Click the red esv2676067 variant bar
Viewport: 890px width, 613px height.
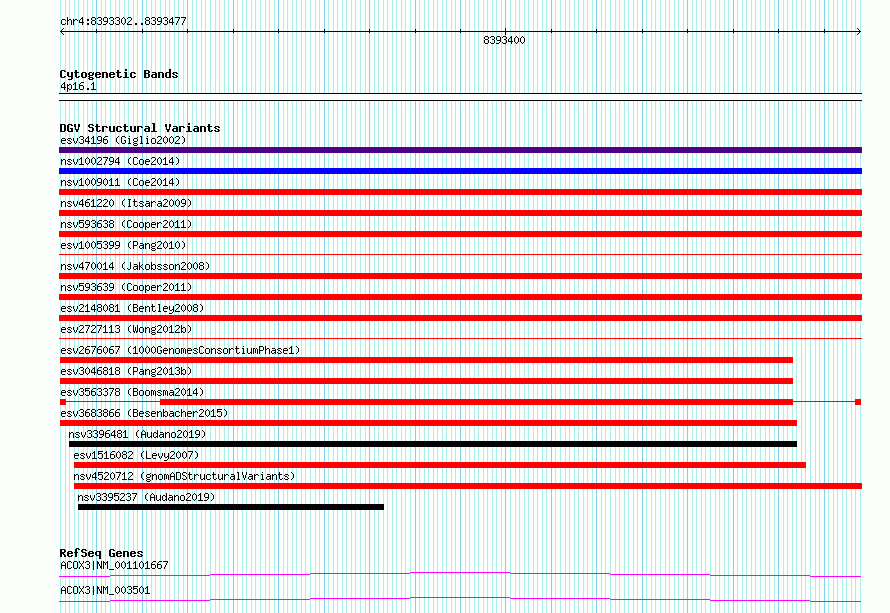click(426, 360)
